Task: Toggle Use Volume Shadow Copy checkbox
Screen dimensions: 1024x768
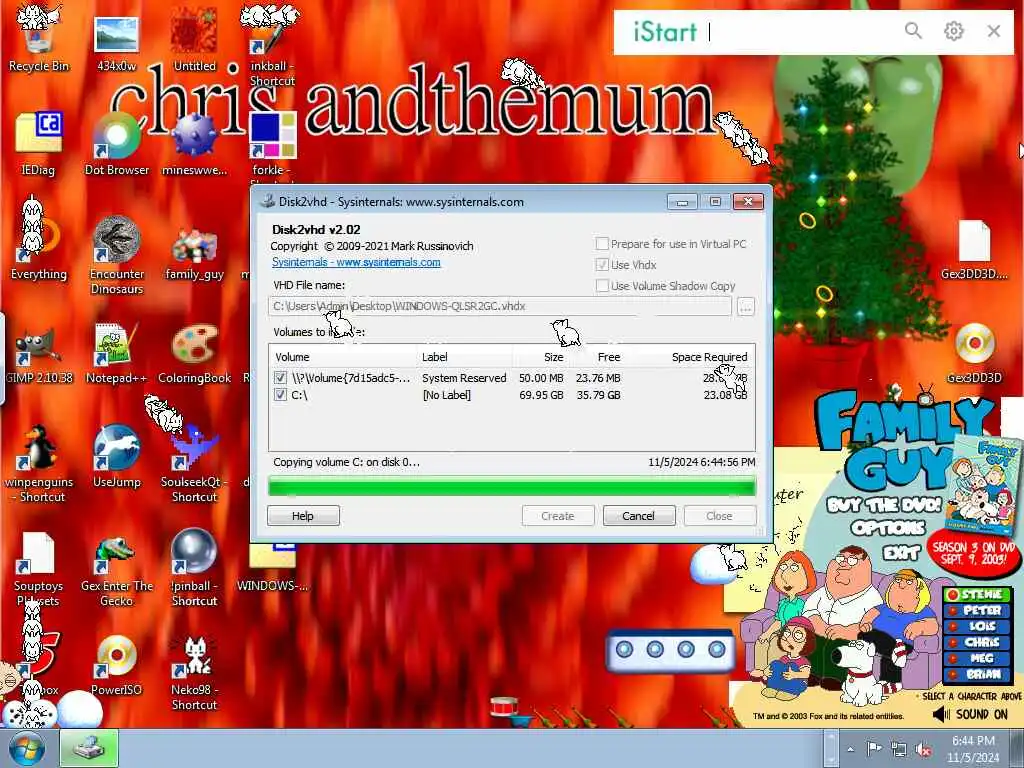Action: (602, 285)
